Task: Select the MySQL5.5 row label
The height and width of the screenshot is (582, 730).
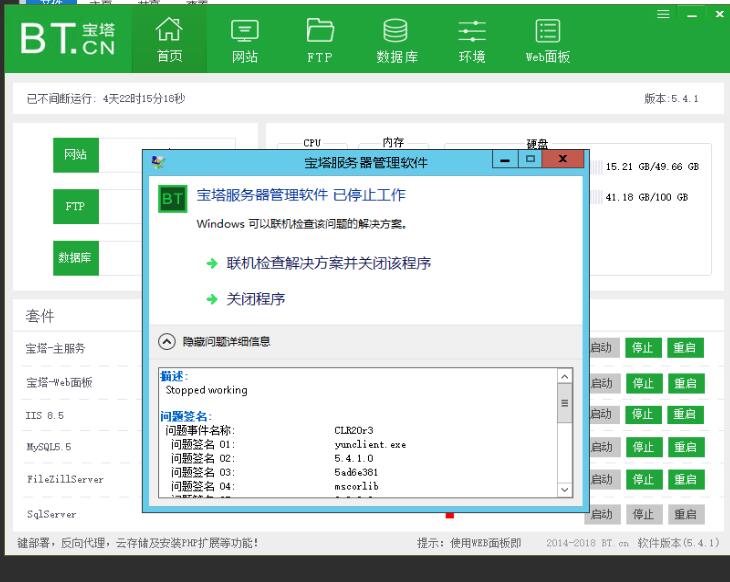Action: click(x=49, y=447)
